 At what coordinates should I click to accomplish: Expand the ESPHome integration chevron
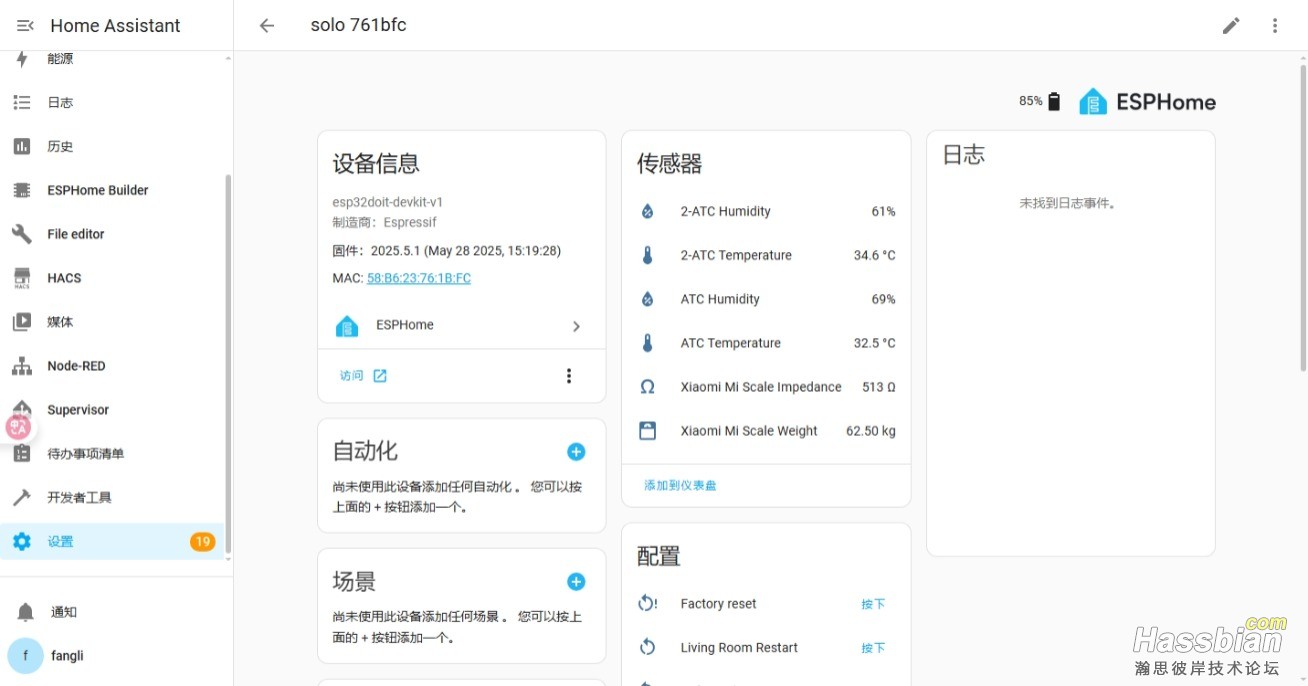point(576,326)
